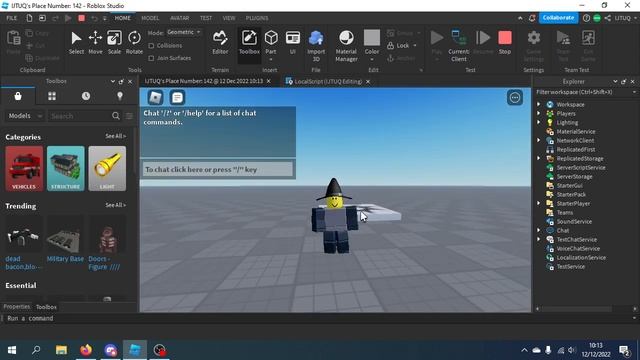Viewport: 640px width, 360px height.
Task: Select the Vehicles category thumbnail
Action: pos(24,168)
